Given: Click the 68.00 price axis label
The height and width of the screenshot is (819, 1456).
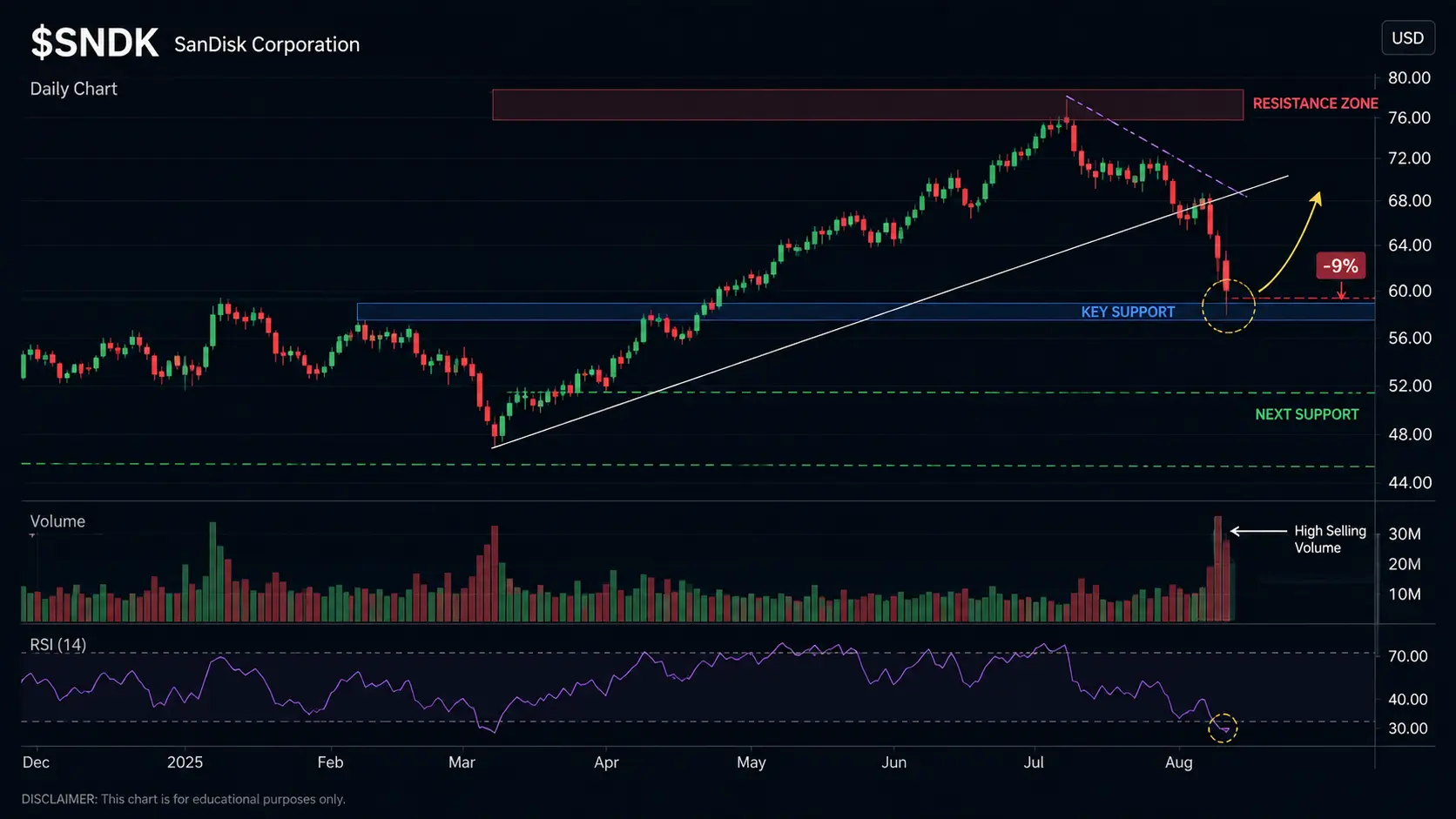Looking at the screenshot, I should pos(1409,200).
